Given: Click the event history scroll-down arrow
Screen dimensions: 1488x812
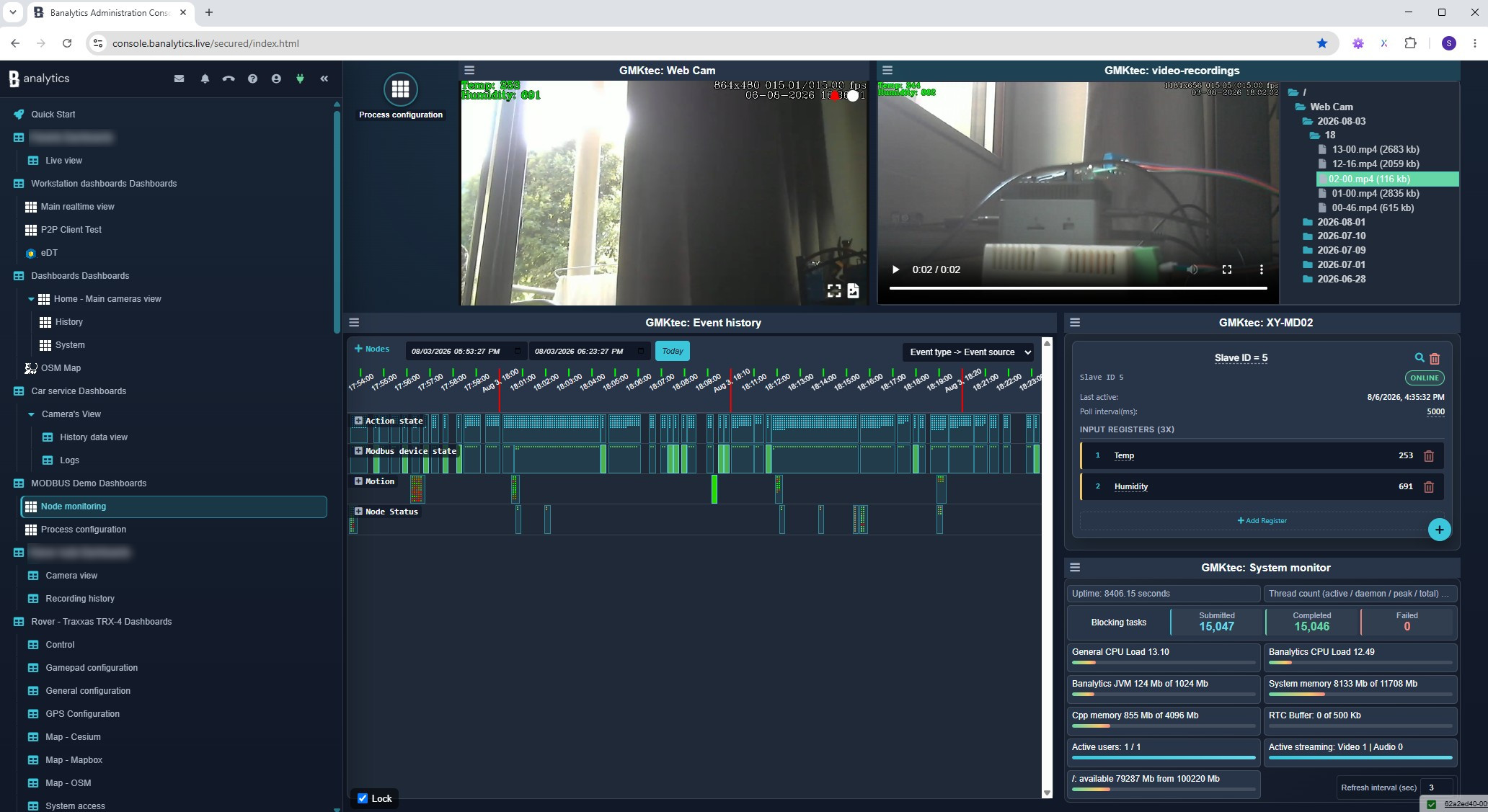Looking at the screenshot, I should click(1048, 793).
